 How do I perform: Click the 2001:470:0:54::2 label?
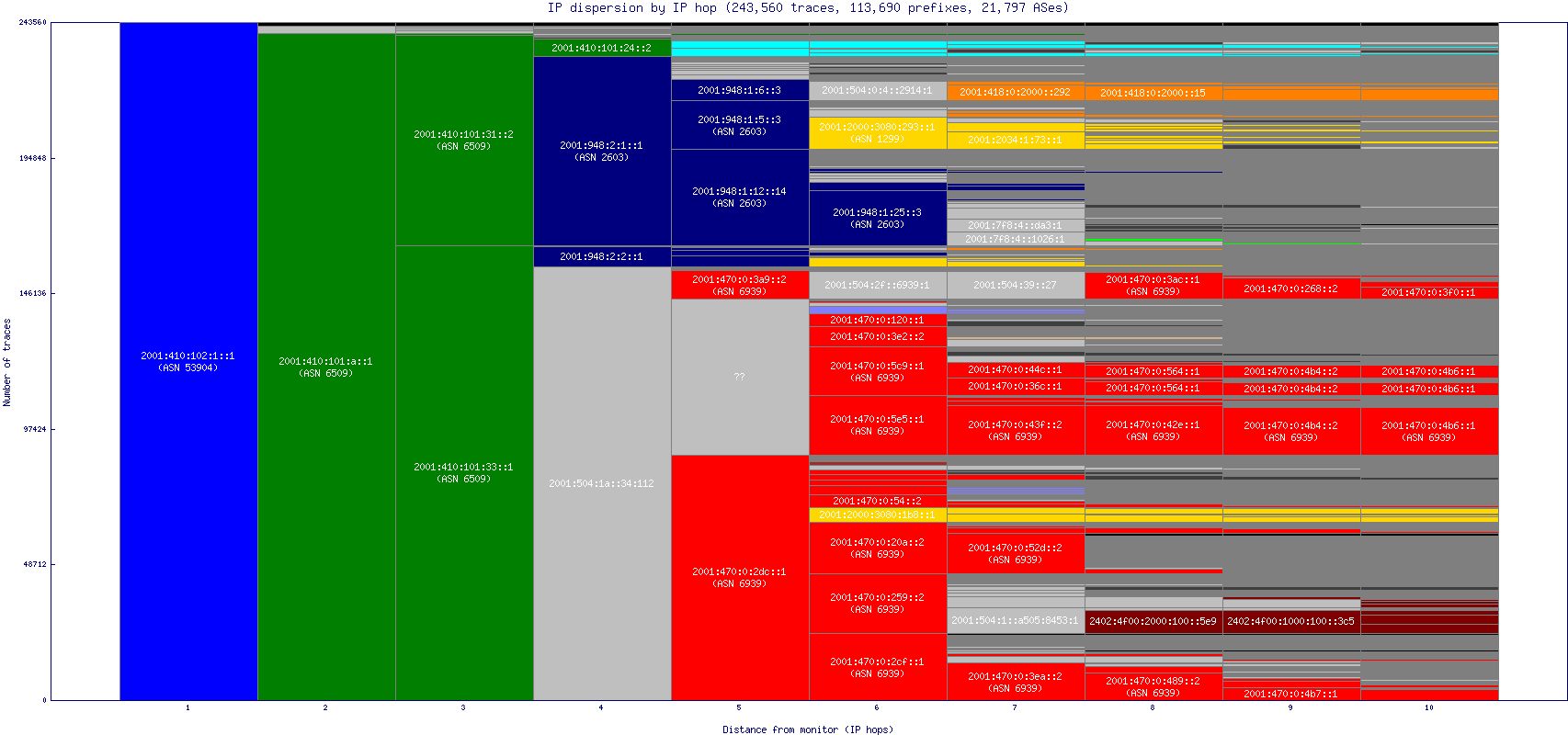[878, 501]
